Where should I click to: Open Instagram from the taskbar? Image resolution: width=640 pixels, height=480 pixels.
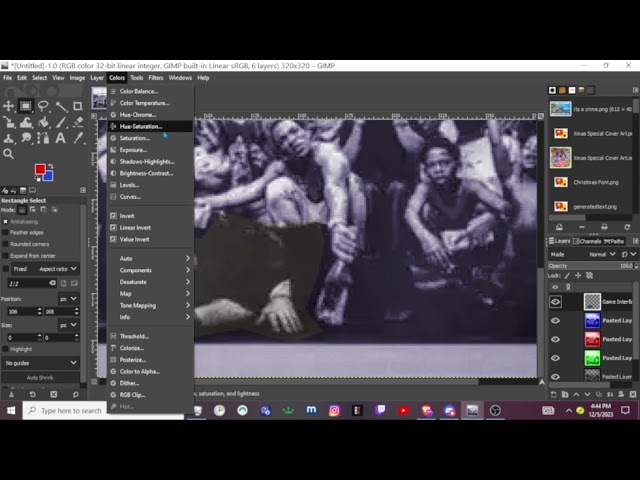click(x=334, y=411)
